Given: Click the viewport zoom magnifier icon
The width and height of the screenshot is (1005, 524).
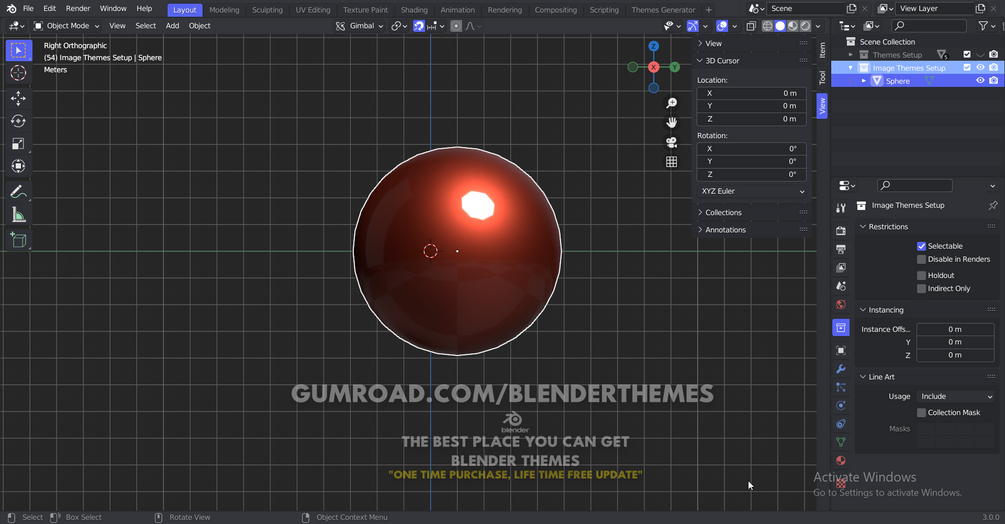Looking at the screenshot, I should (671, 103).
